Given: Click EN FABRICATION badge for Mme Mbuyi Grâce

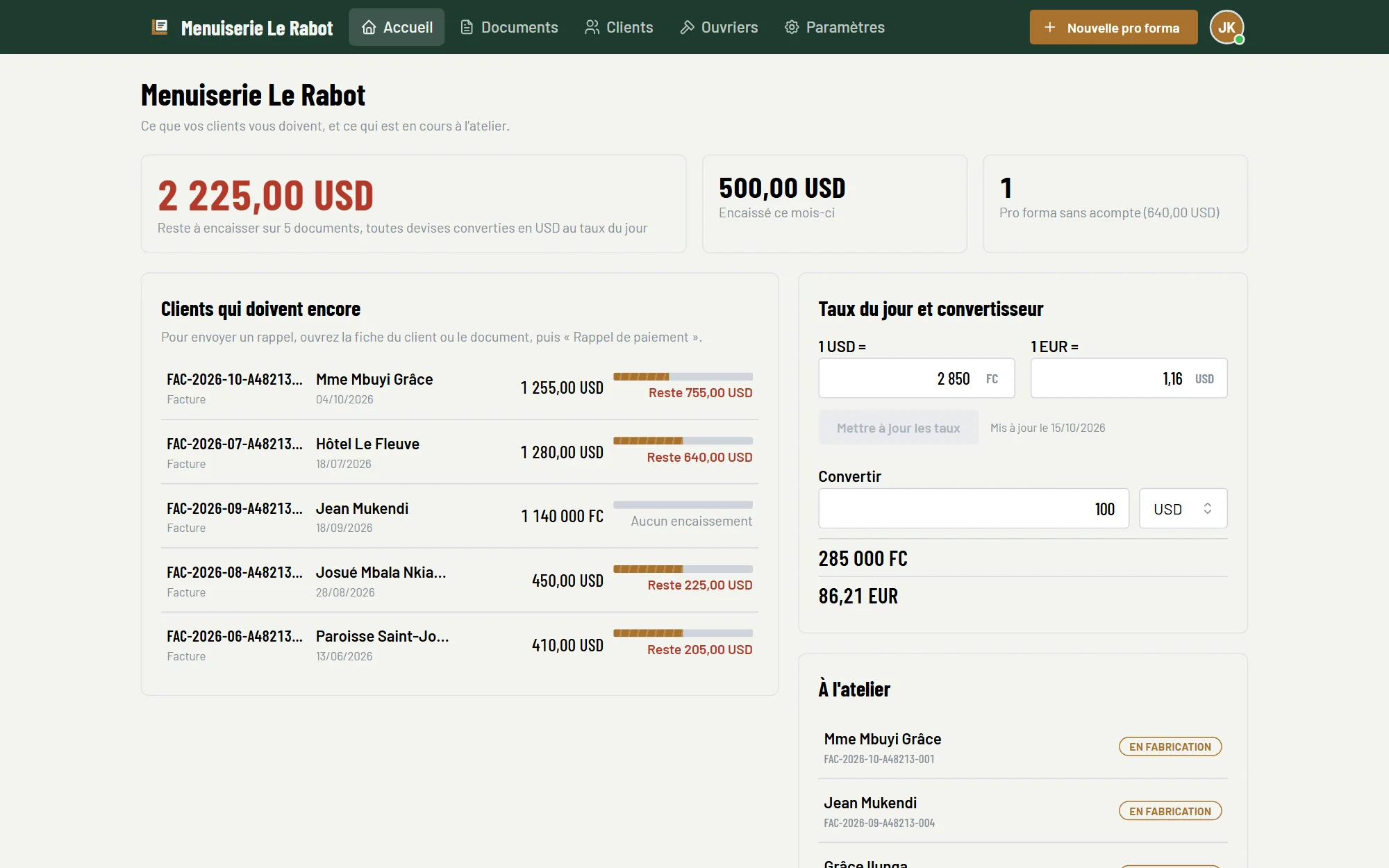Looking at the screenshot, I should 1170,747.
